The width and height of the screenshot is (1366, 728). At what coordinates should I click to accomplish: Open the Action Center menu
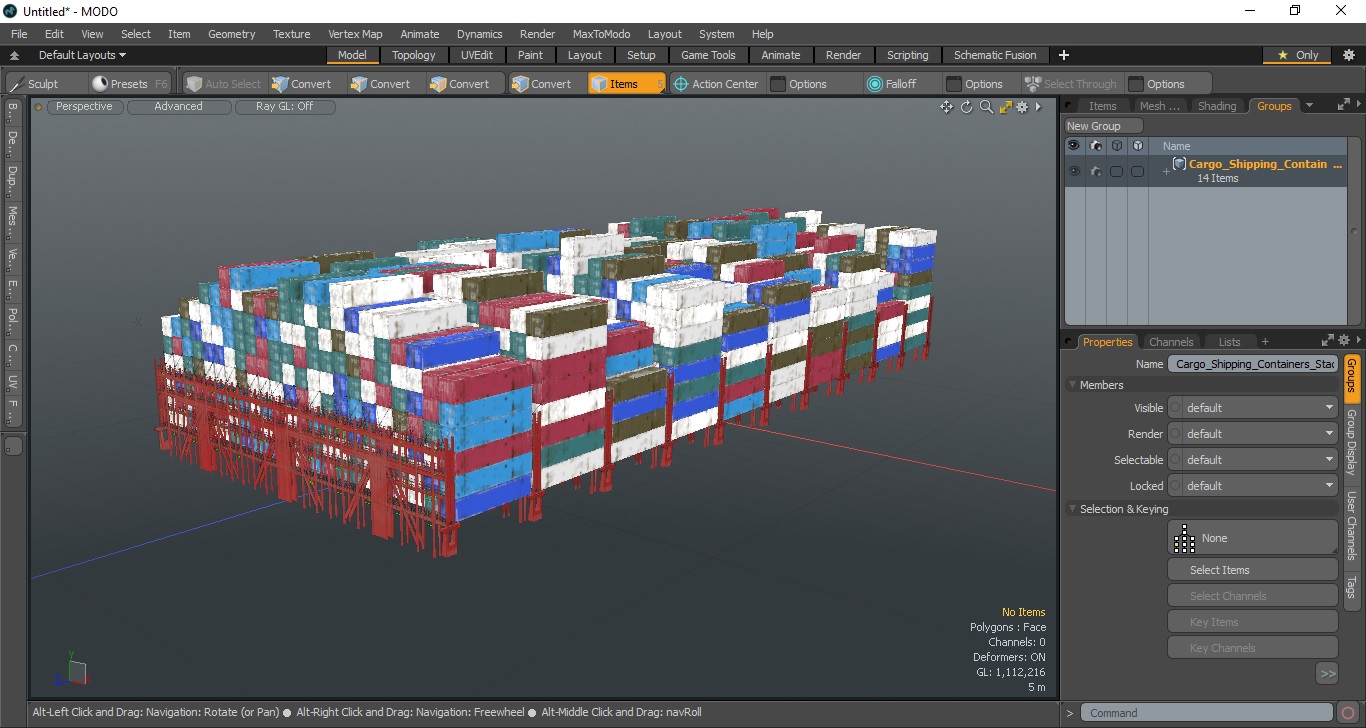click(716, 84)
